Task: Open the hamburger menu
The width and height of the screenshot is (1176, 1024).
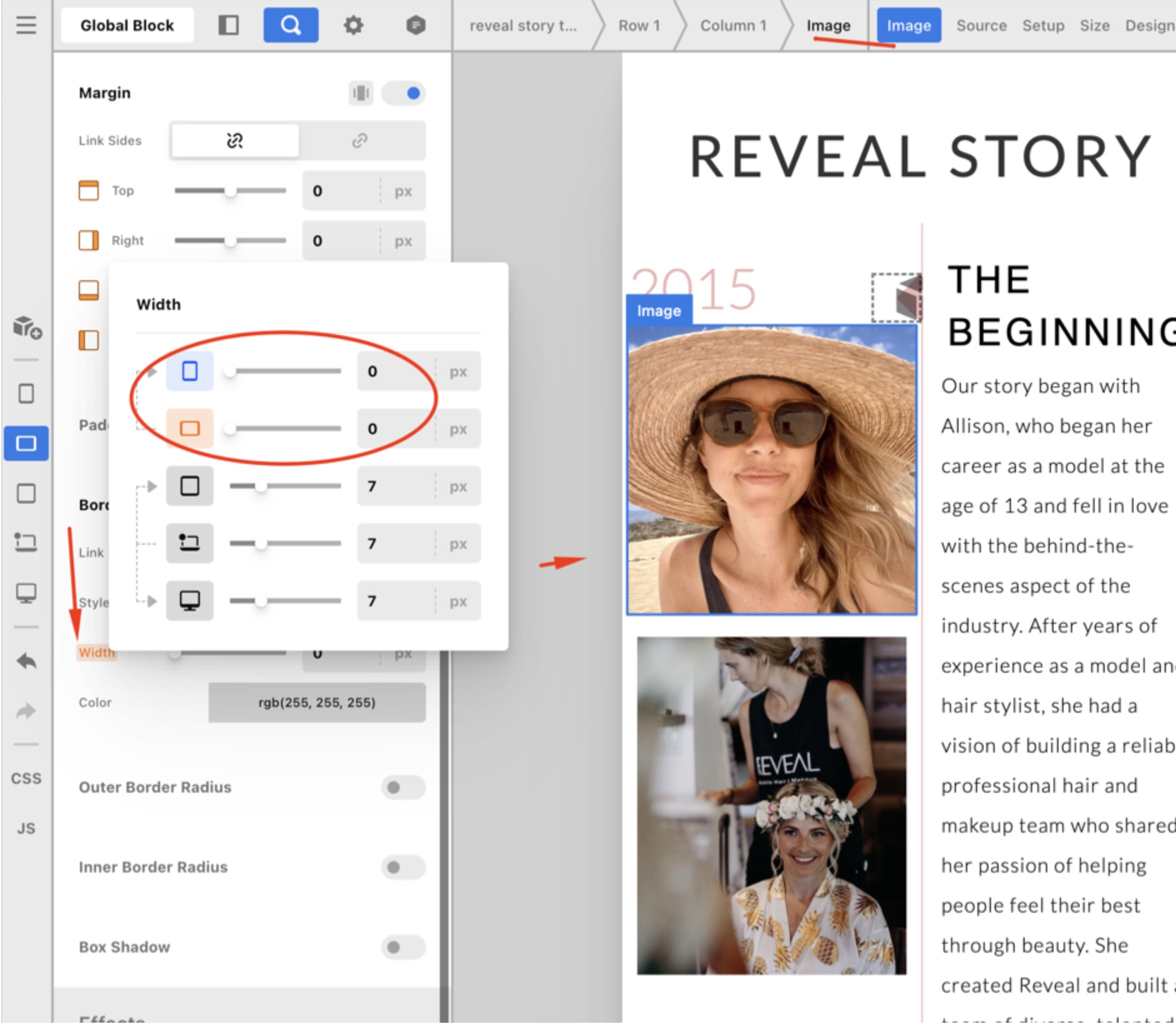Action: [26, 26]
